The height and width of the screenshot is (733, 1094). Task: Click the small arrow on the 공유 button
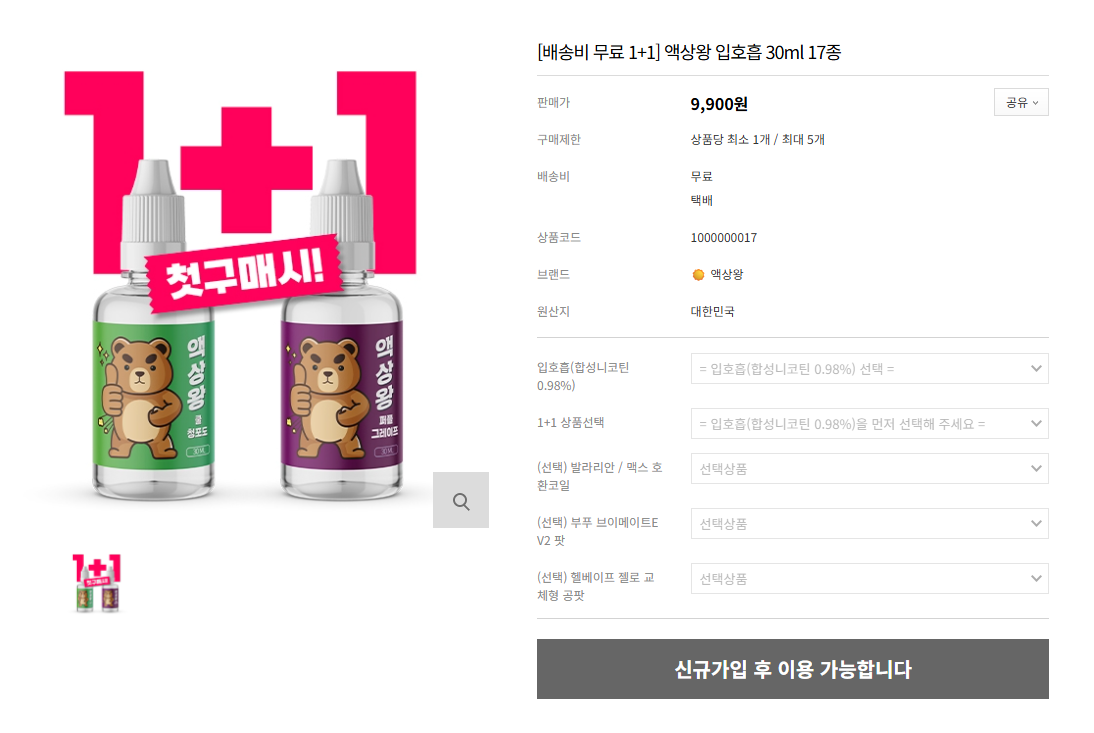coord(1035,103)
